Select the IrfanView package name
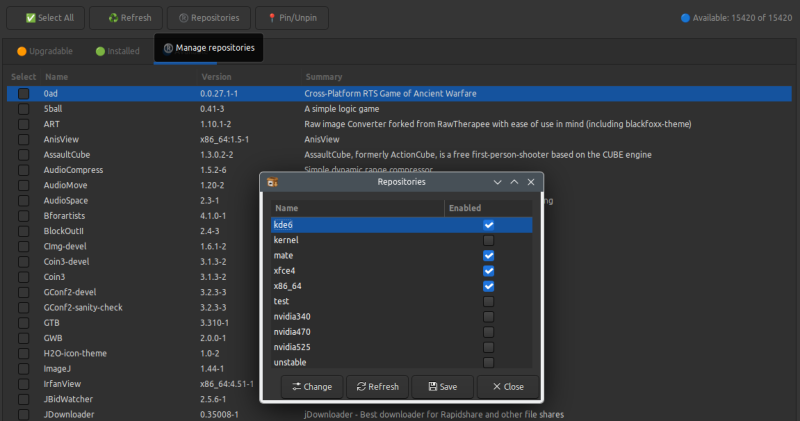This screenshot has height=421, width=800. click(62, 384)
